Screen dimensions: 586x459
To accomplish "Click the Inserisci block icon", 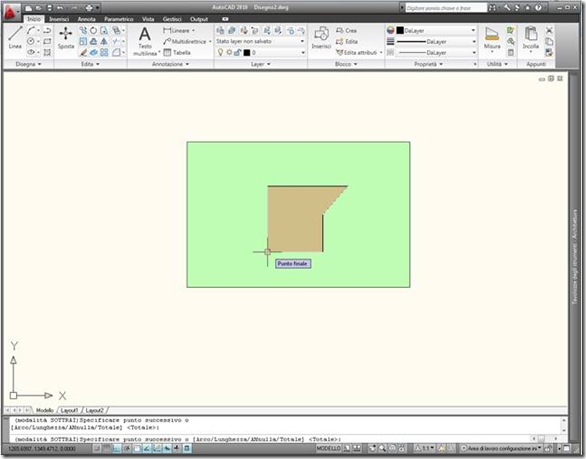I will [321, 38].
